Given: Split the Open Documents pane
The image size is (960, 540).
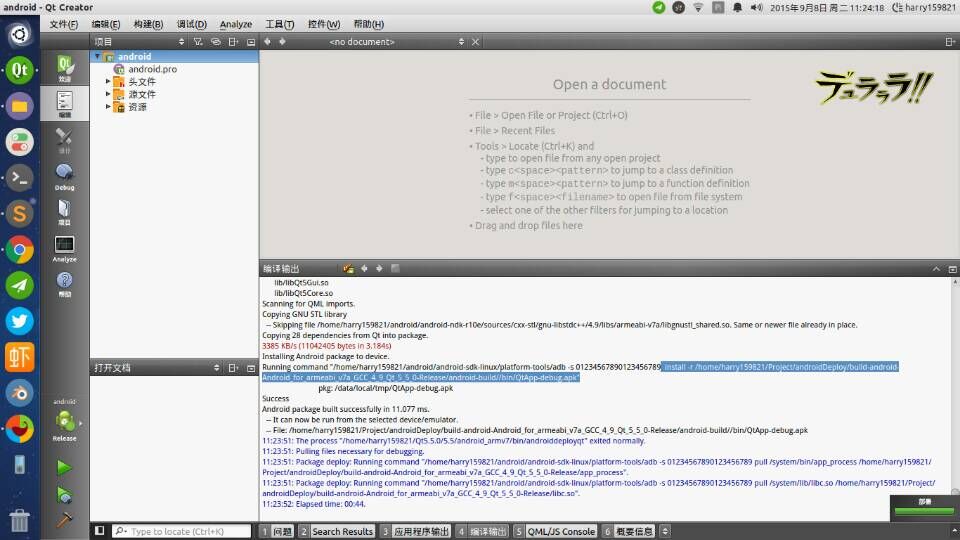Looking at the screenshot, I should (x=233, y=368).
